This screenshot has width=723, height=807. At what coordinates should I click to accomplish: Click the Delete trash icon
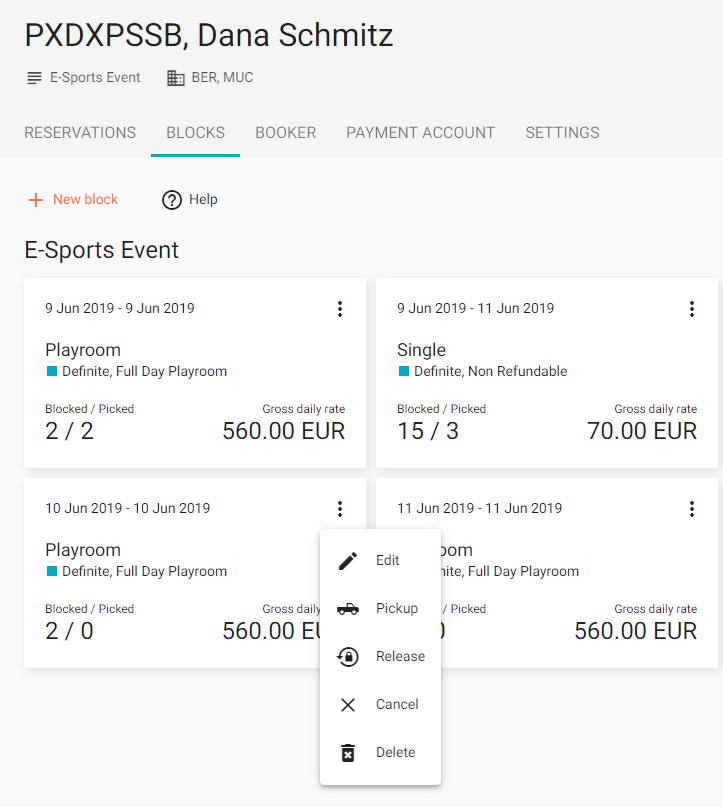coord(348,752)
